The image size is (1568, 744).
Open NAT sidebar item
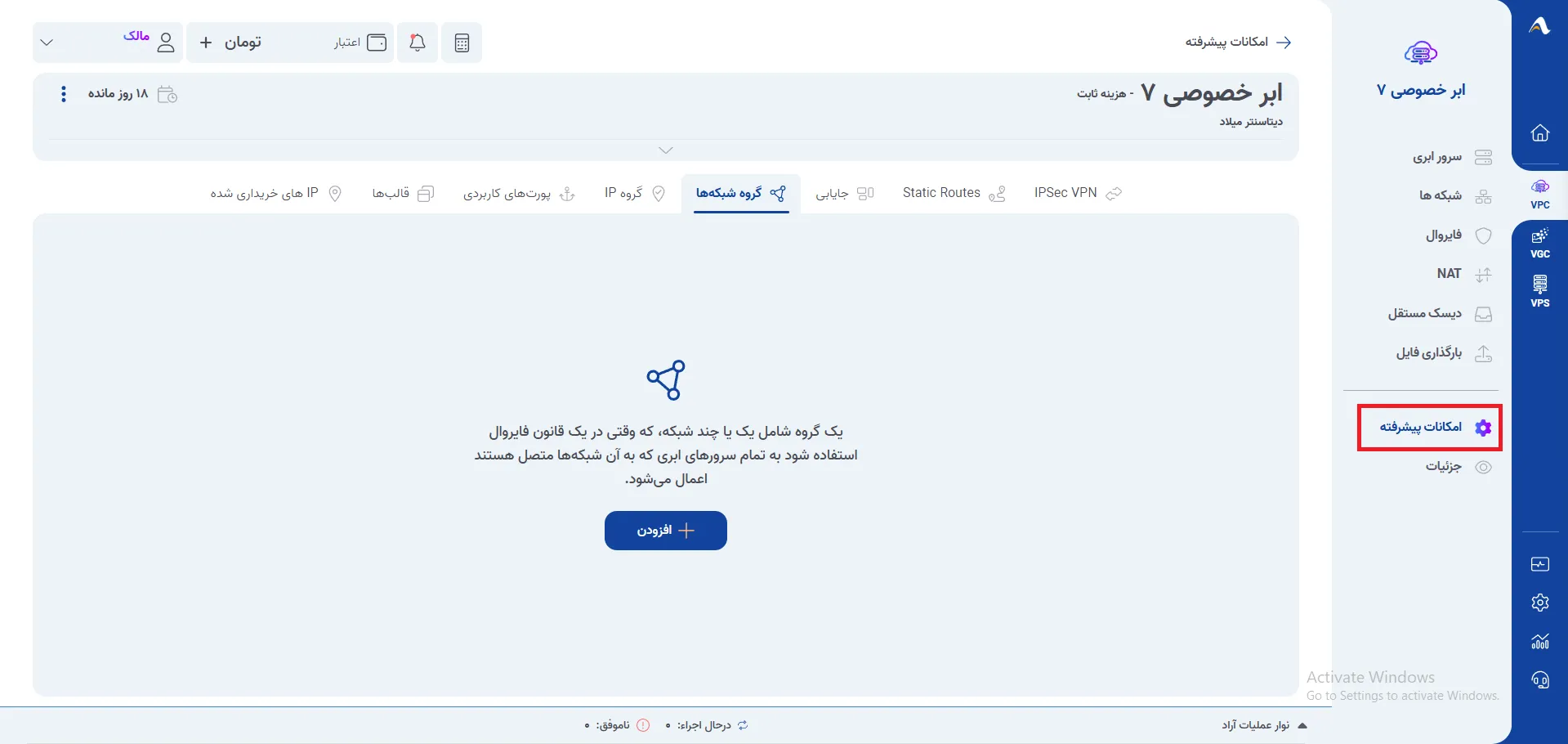click(x=1463, y=274)
